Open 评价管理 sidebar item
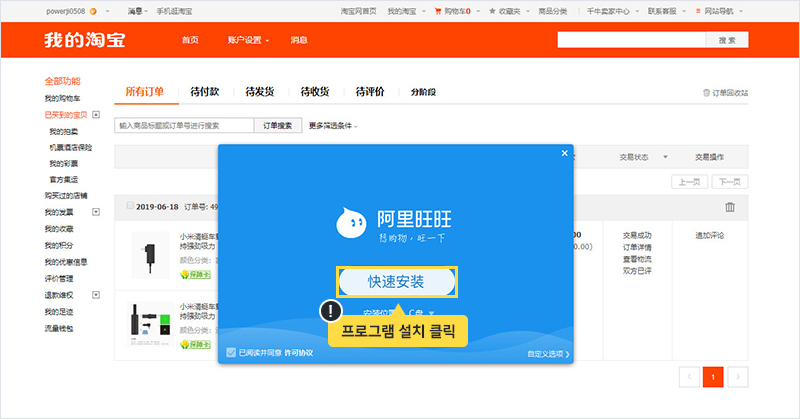Screen dimensions: 800x419 59,279
